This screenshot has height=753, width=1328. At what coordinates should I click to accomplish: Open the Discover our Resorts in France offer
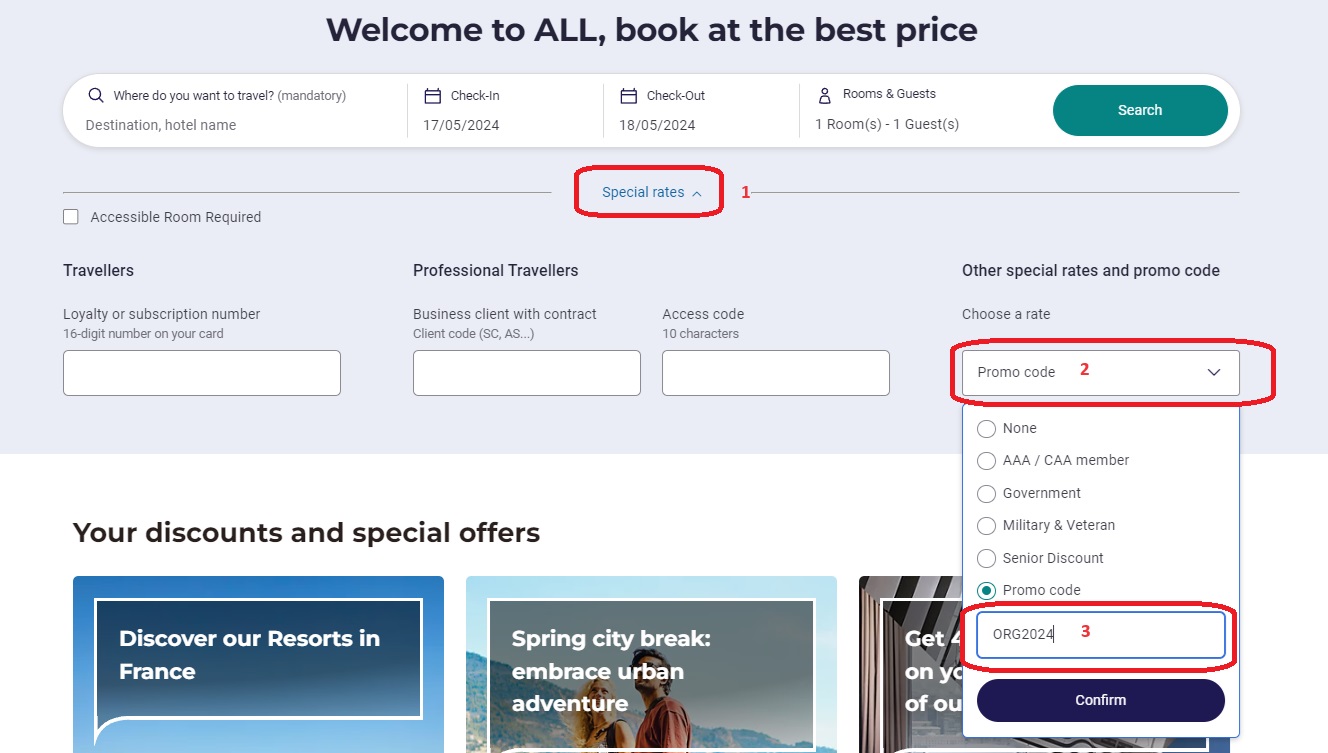[x=258, y=660]
